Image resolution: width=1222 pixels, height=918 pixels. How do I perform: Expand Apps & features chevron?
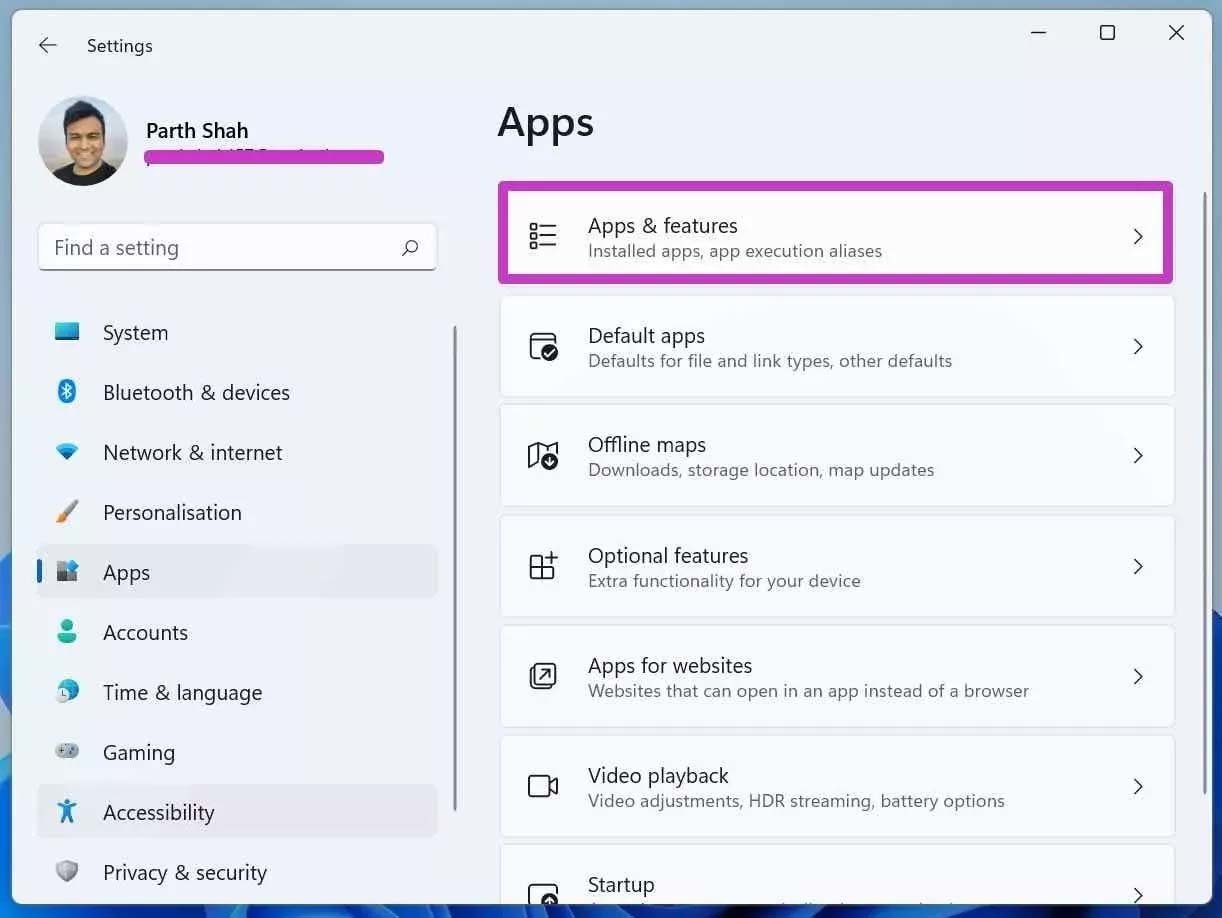(x=1138, y=236)
